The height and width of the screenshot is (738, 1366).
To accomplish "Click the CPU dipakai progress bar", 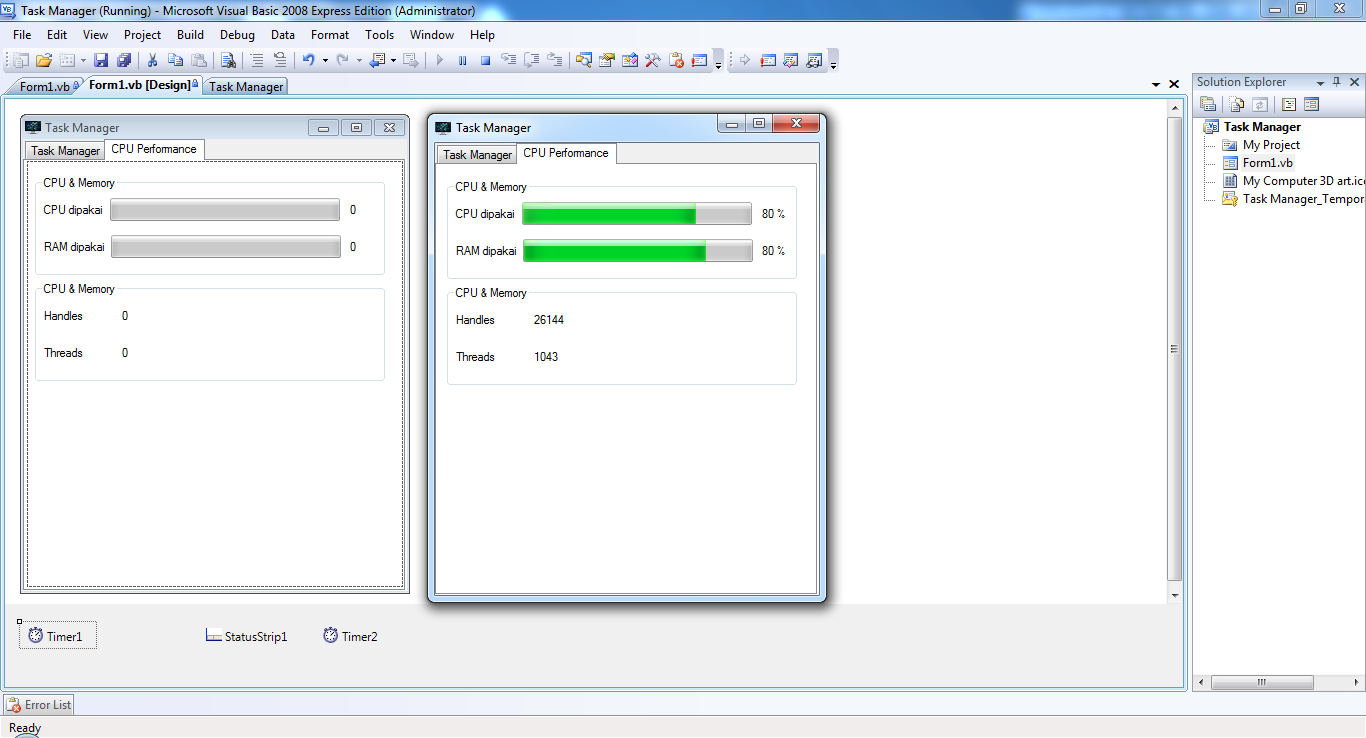I will tap(636, 213).
